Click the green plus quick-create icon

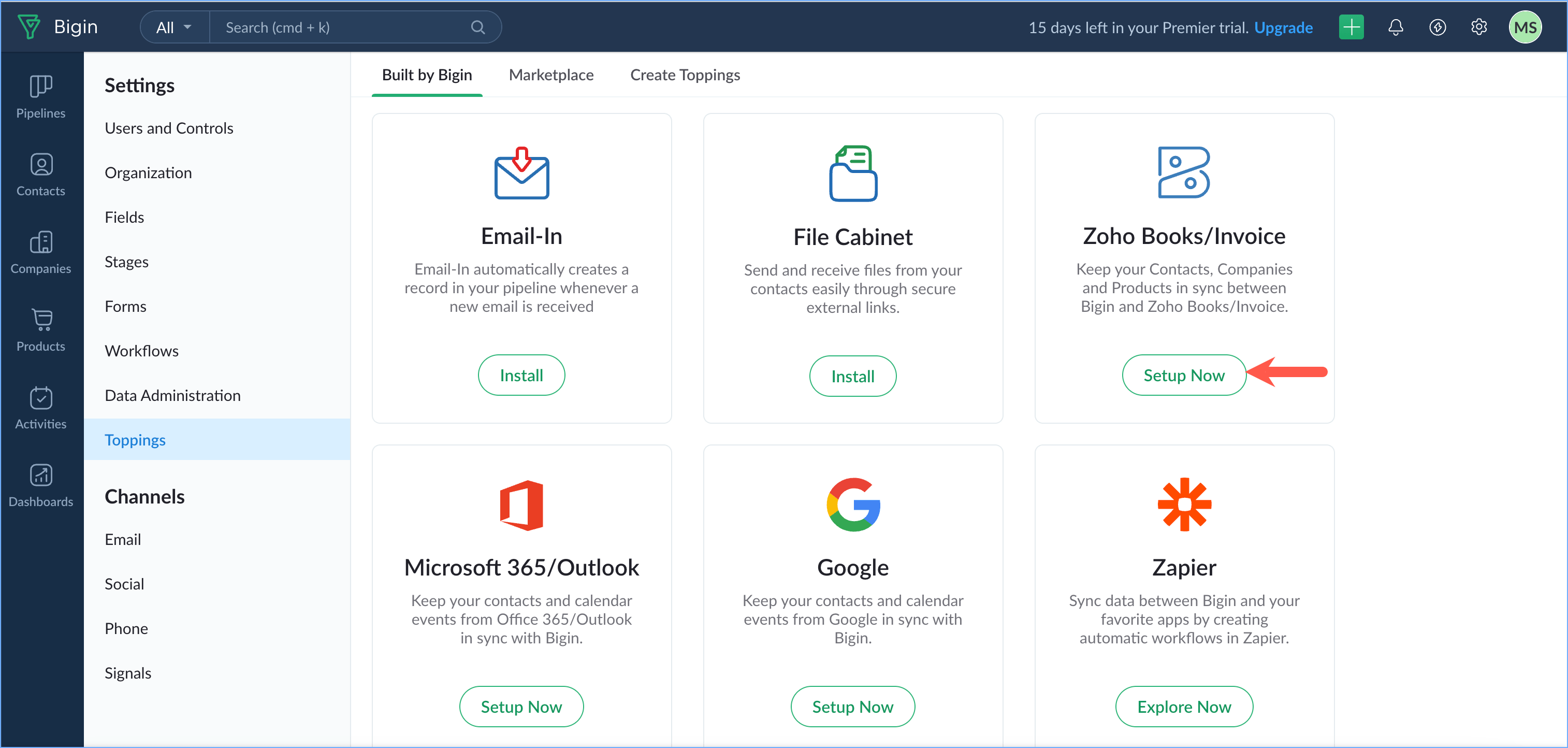click(x=1352, y=27)
